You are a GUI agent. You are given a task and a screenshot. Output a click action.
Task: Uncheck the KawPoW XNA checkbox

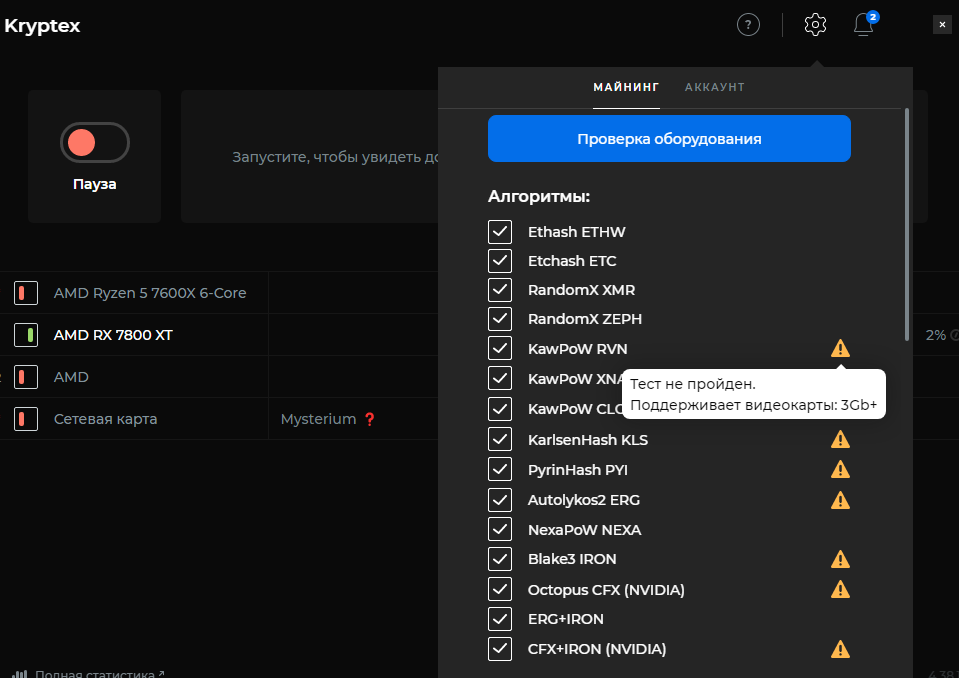(x=500, y=378)
